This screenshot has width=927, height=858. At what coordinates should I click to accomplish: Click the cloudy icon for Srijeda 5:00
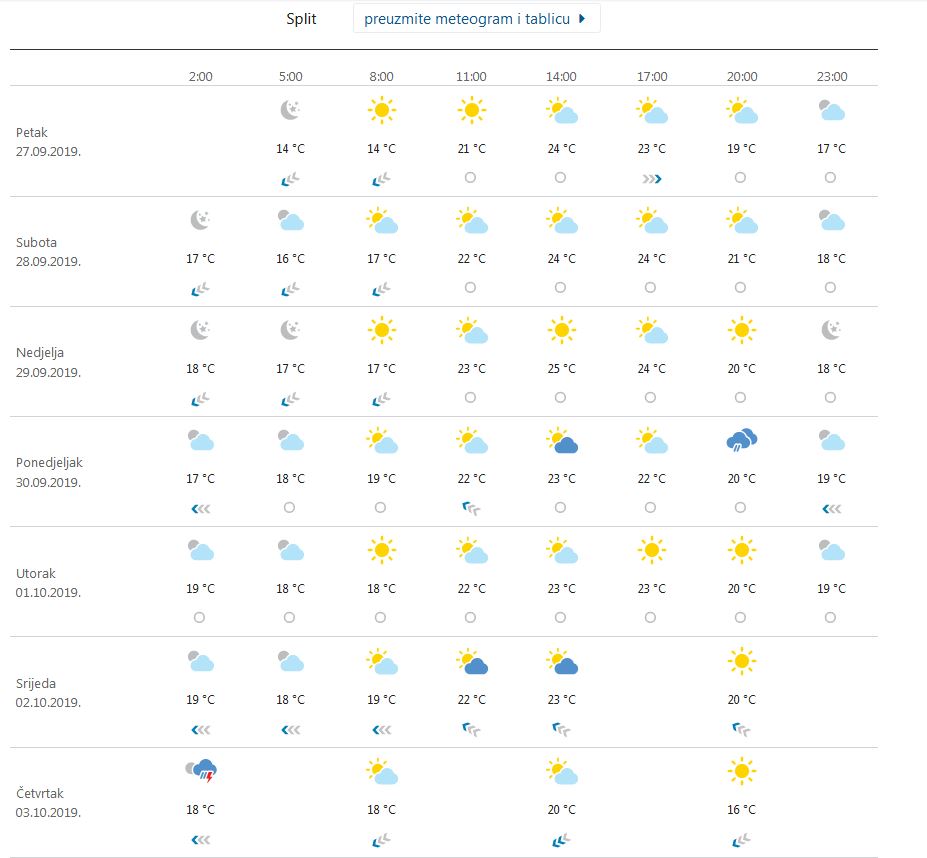click(x=290, y=661)
